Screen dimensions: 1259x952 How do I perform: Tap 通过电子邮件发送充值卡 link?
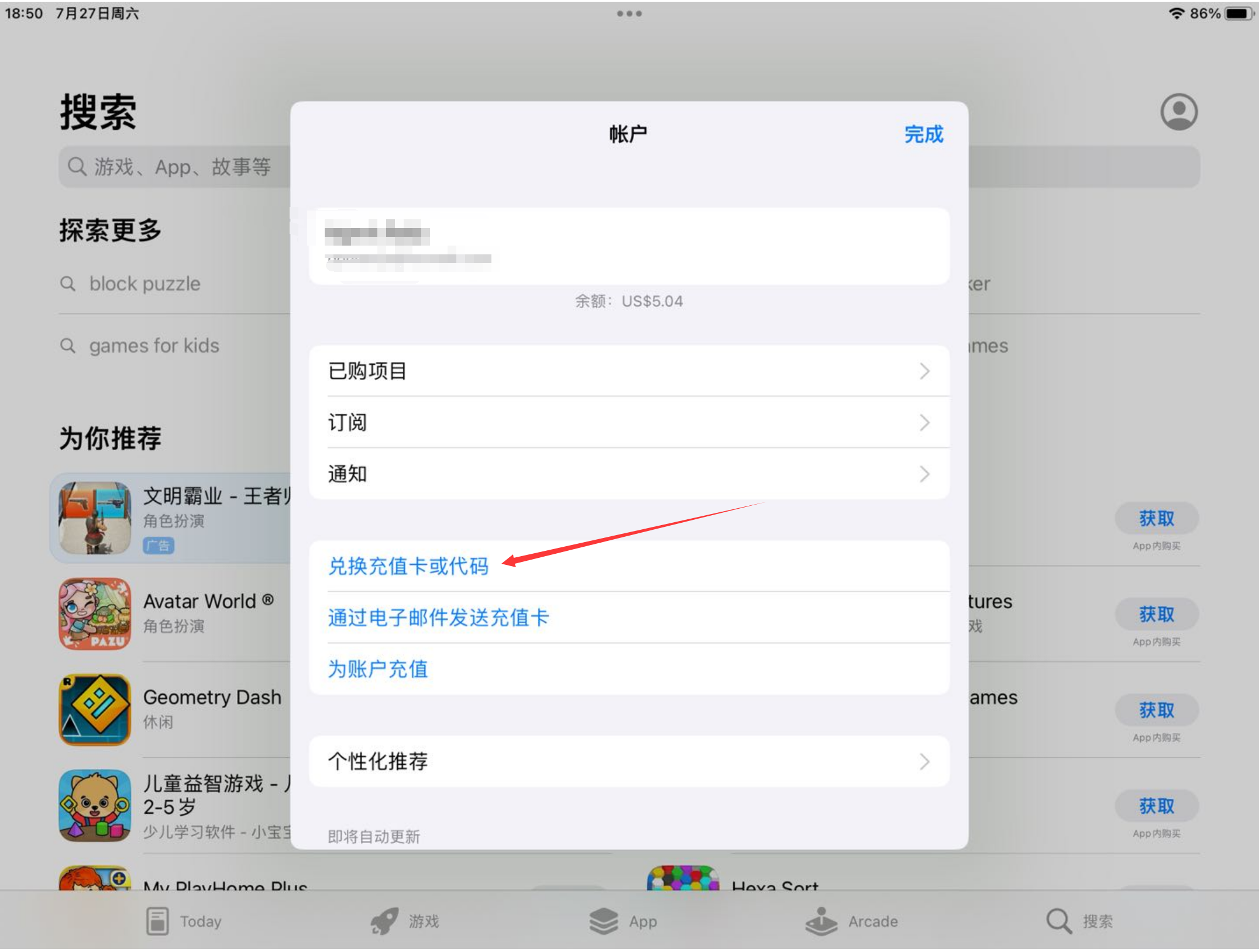438,618
